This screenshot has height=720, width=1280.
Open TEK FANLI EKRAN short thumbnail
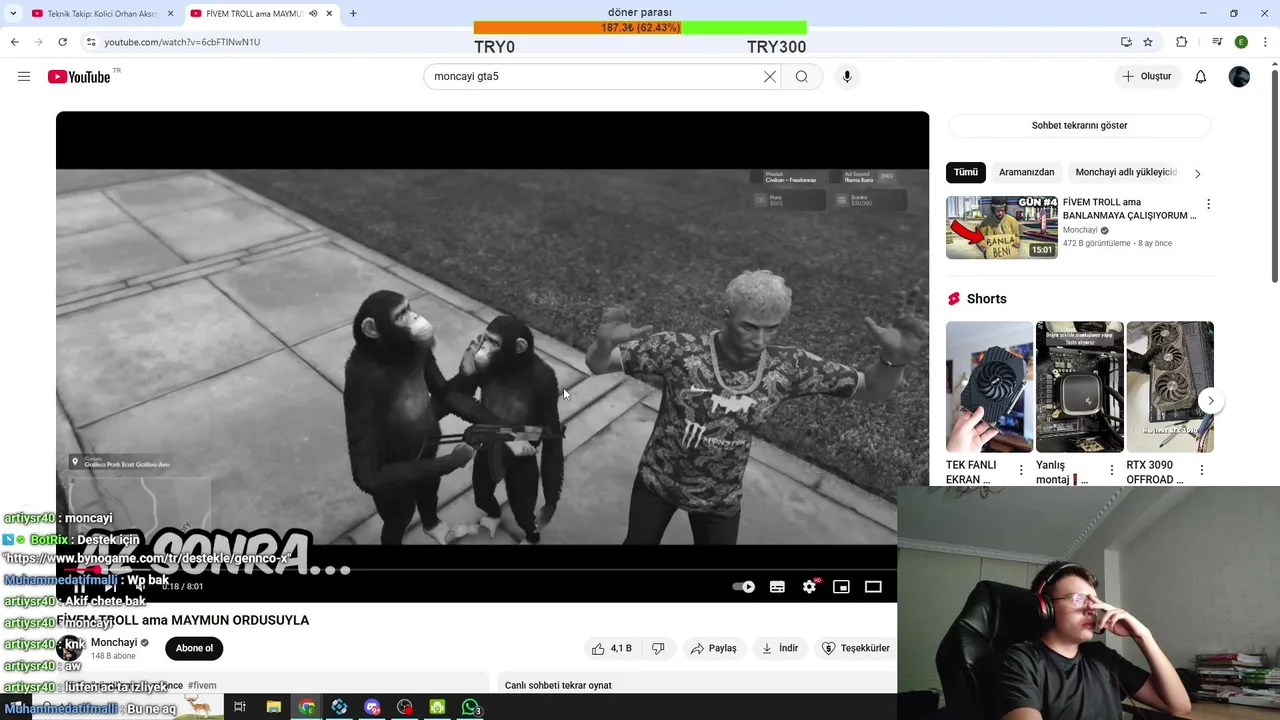click(989, 387)
